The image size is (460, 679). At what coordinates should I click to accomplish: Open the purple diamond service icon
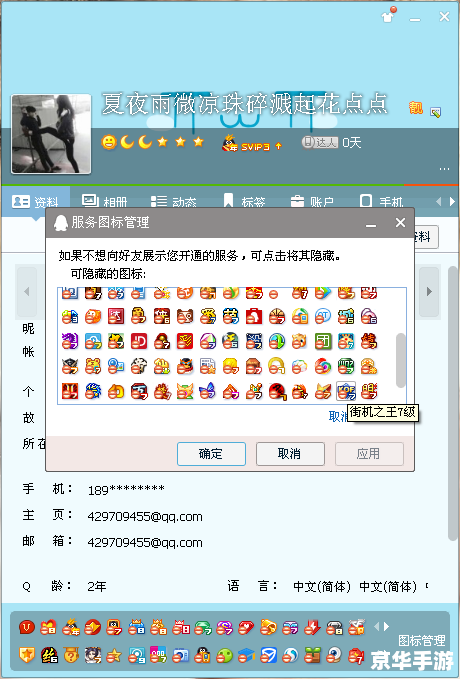tap(224, 627)
